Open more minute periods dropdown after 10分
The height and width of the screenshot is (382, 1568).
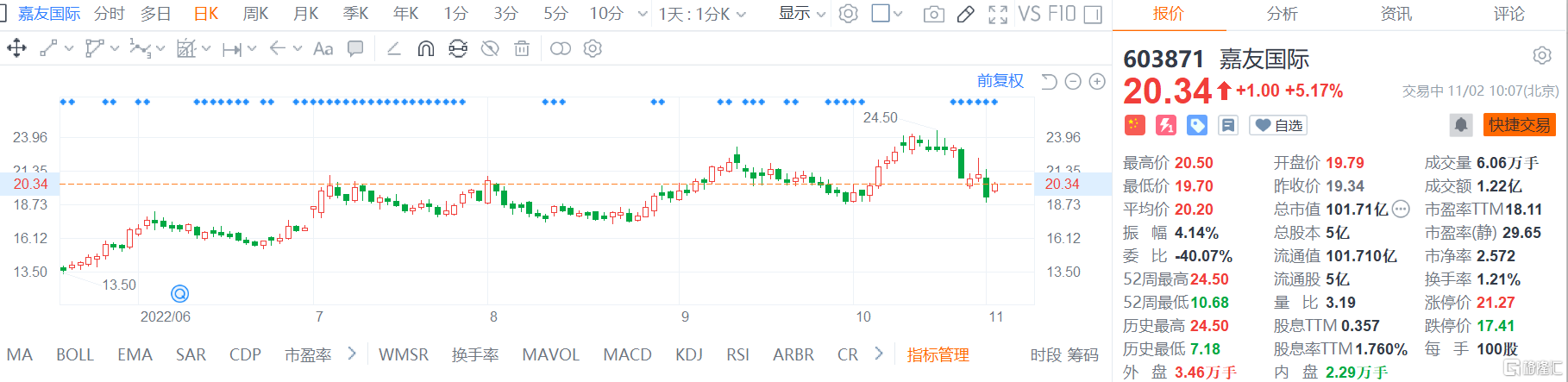pyautogui.click(x=642, y=15)
